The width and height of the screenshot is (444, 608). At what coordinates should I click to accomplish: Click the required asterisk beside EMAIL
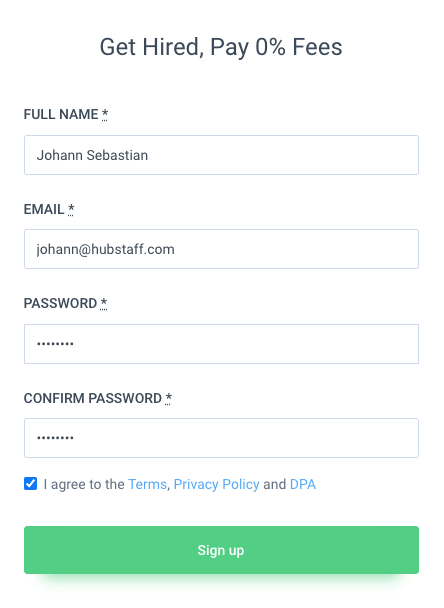71,209
